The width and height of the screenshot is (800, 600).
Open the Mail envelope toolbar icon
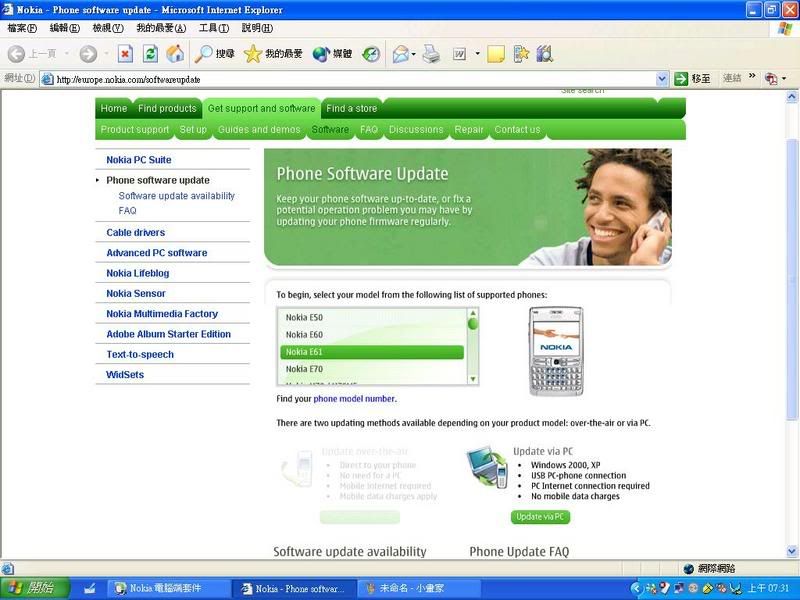401,54
